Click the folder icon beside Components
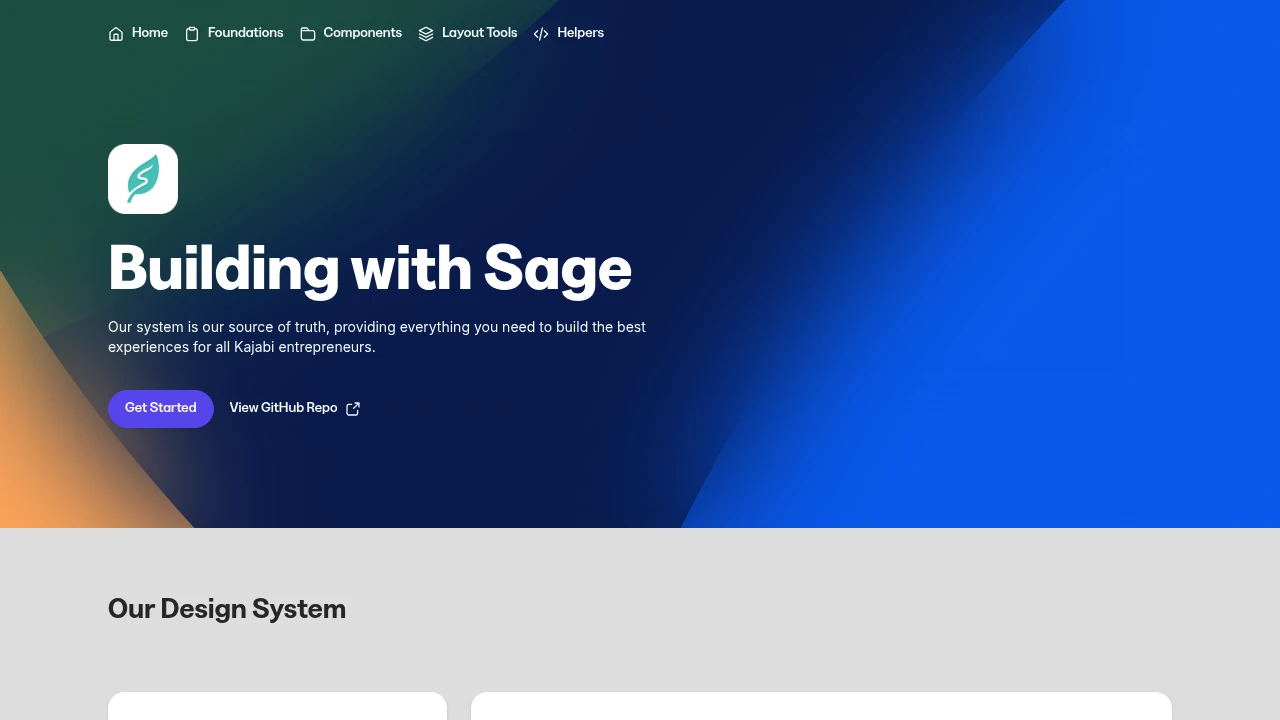The width and height of the screenshot is (1280, 720). tap(308, 33)
